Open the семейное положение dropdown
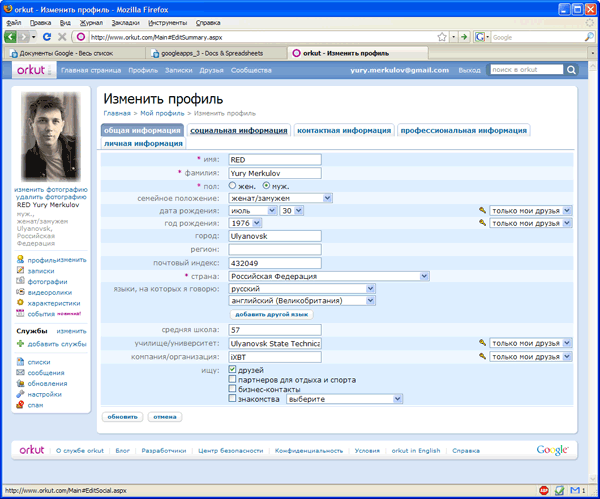This screenshot has height=499, width=600. click(280, 198)
